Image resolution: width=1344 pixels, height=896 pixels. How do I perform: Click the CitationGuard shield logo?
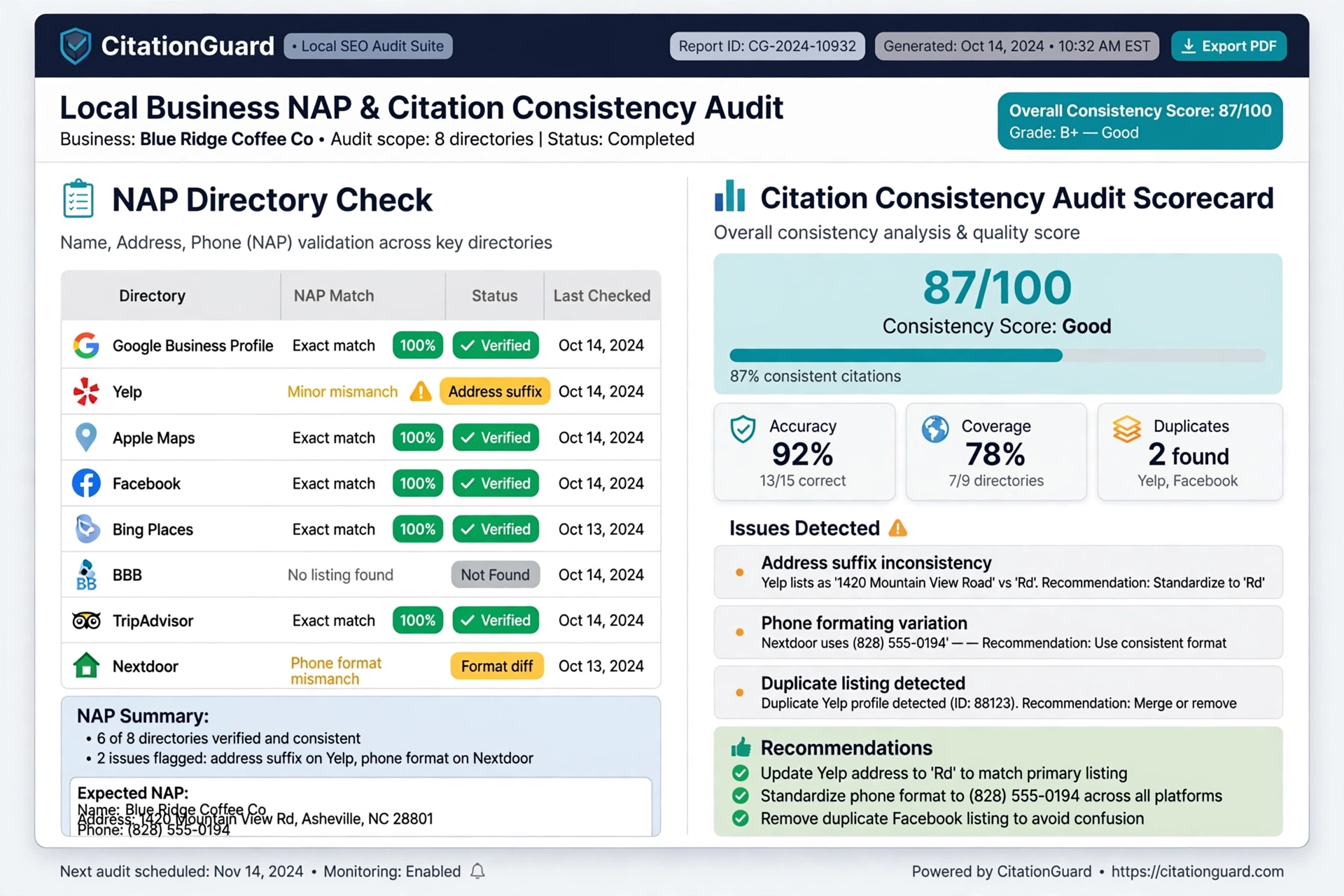76,46
